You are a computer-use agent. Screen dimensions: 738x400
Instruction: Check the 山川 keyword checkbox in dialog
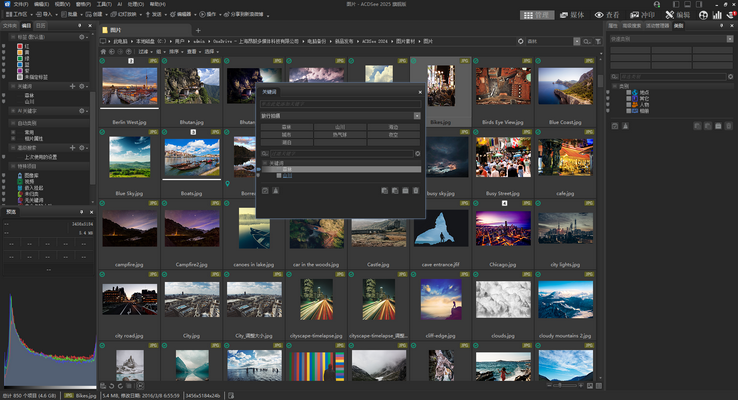pos(279,175)
